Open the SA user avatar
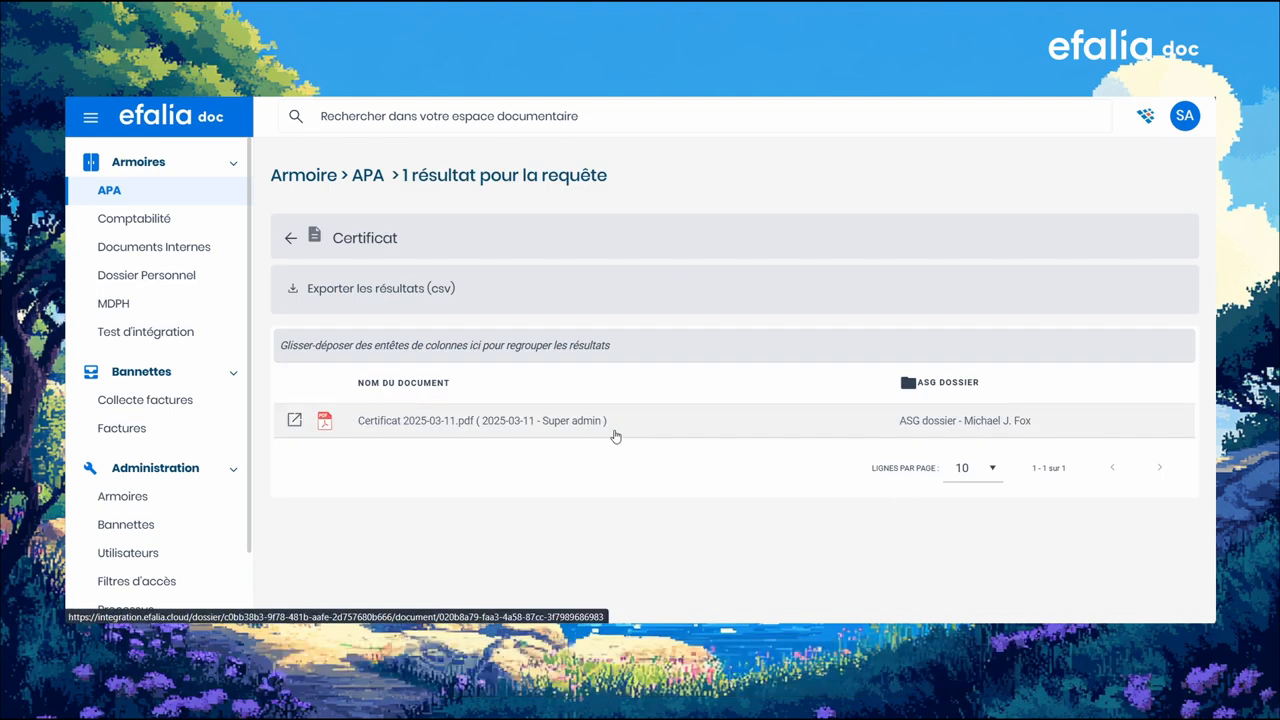 pyautogui.click(x=1185, y=116)
